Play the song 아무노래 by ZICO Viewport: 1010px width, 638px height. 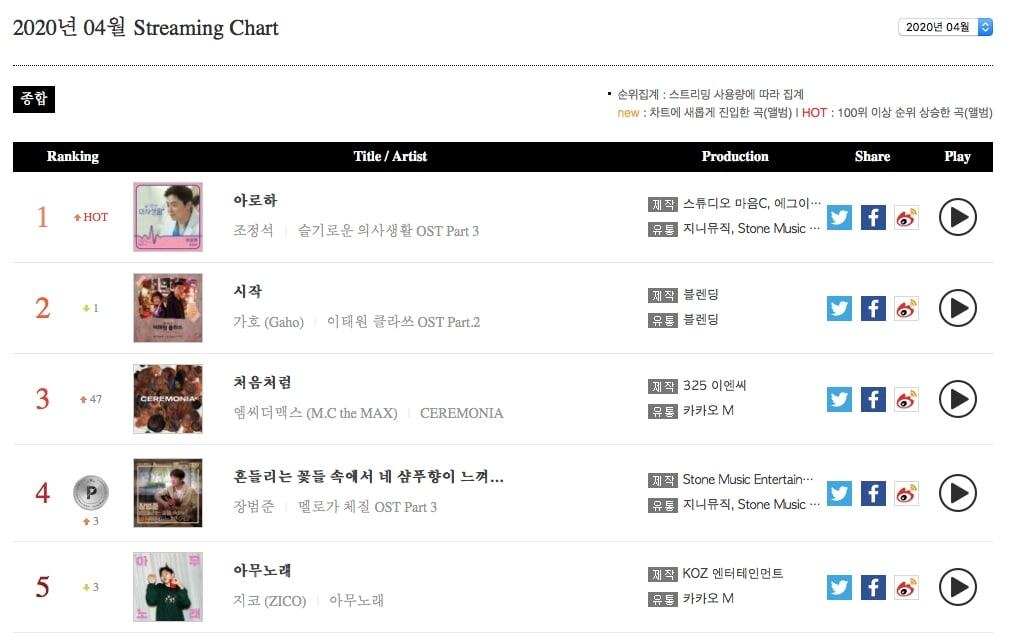pos(957,586)
